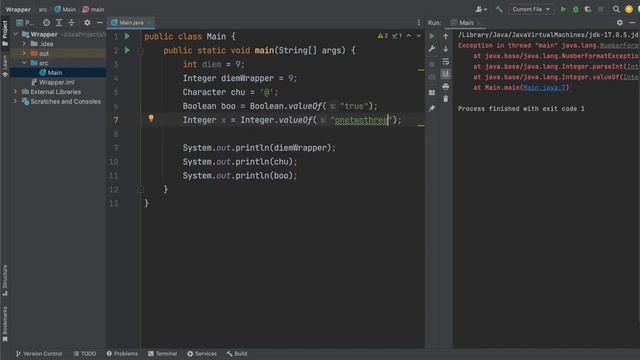
Task: Select opened file locate target icon in Project panel
Action: 47,23
